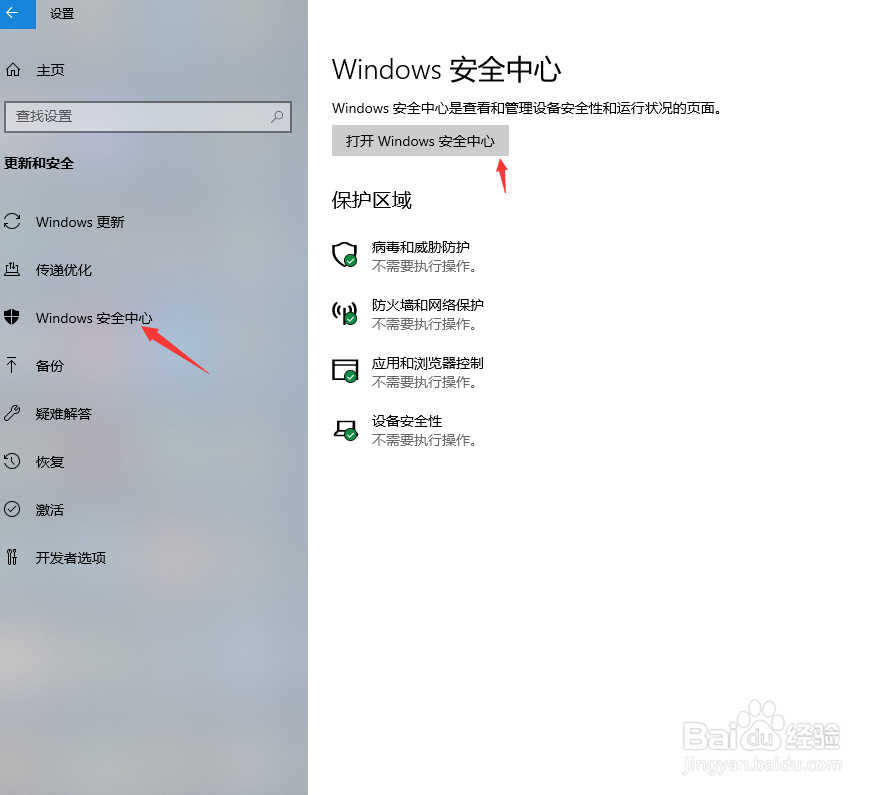Click the virus protection shield icon
This screenshot has width=890, height=795.
[x=345, y=255]
